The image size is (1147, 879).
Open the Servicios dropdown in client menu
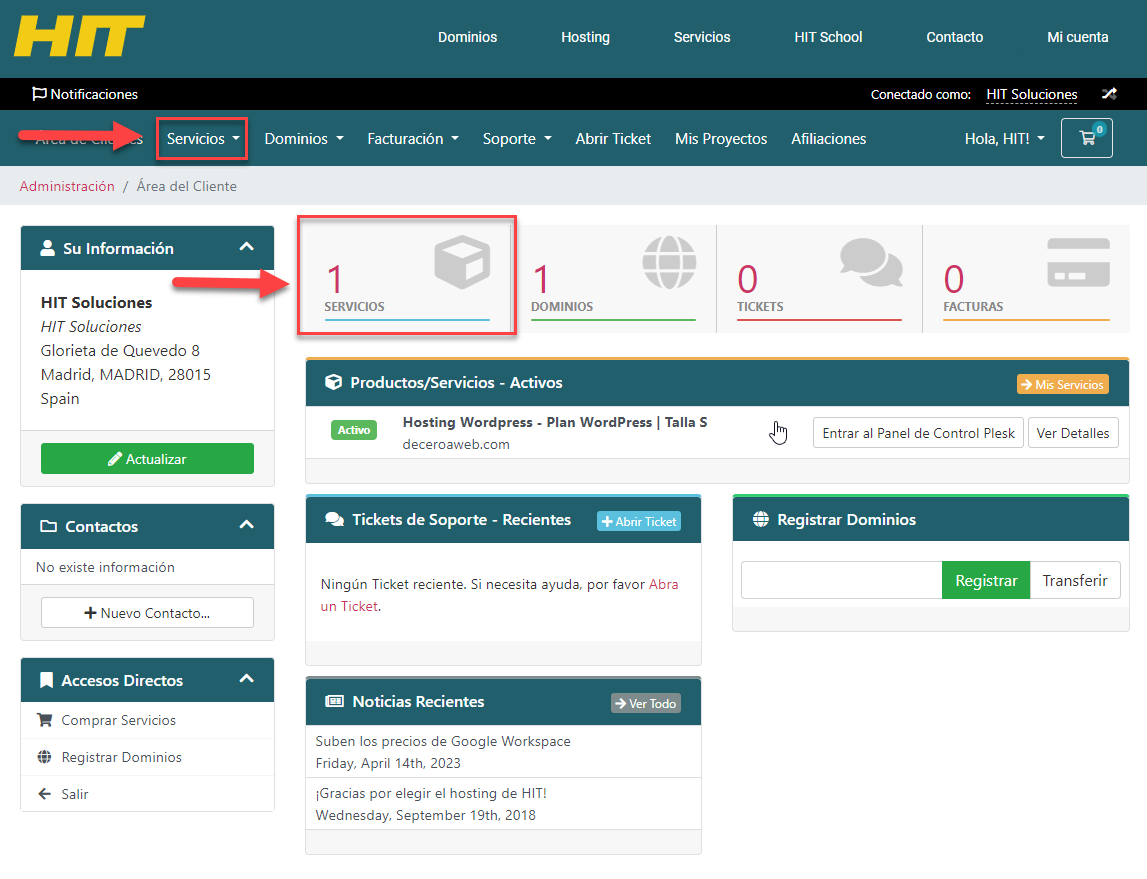tap(203, 138)
